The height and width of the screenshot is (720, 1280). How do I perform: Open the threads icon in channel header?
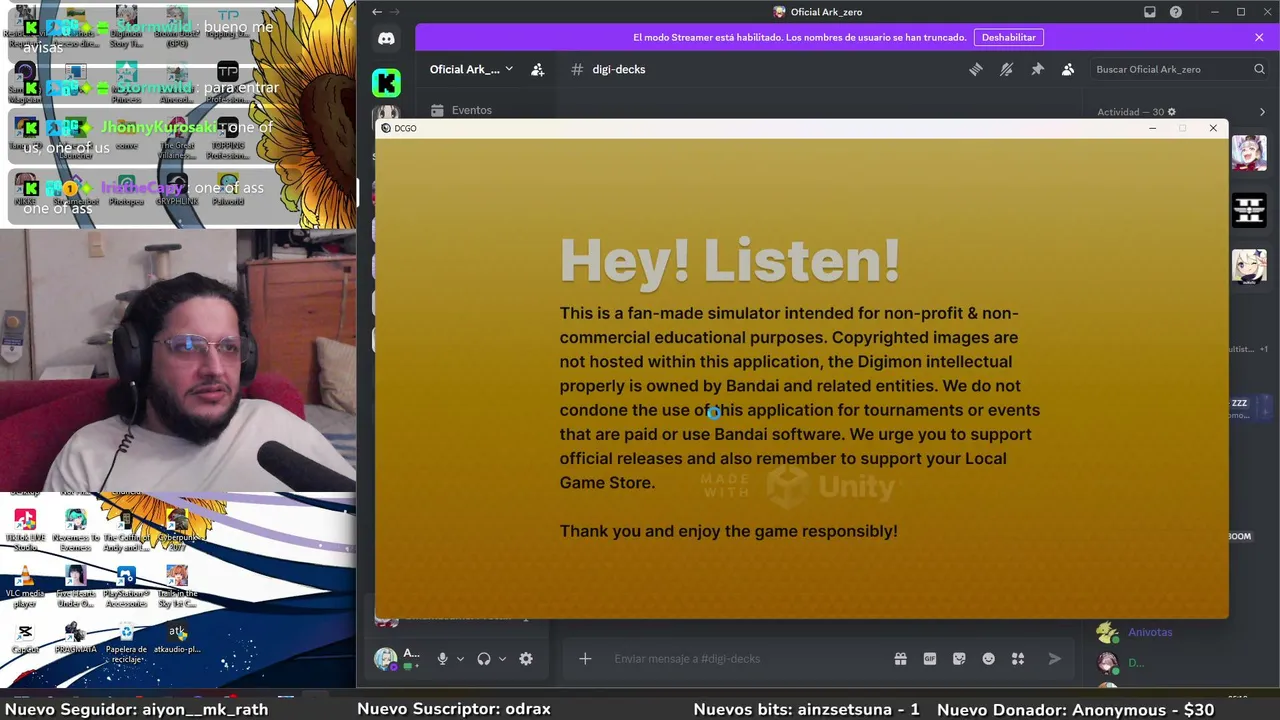click(975, 69)
